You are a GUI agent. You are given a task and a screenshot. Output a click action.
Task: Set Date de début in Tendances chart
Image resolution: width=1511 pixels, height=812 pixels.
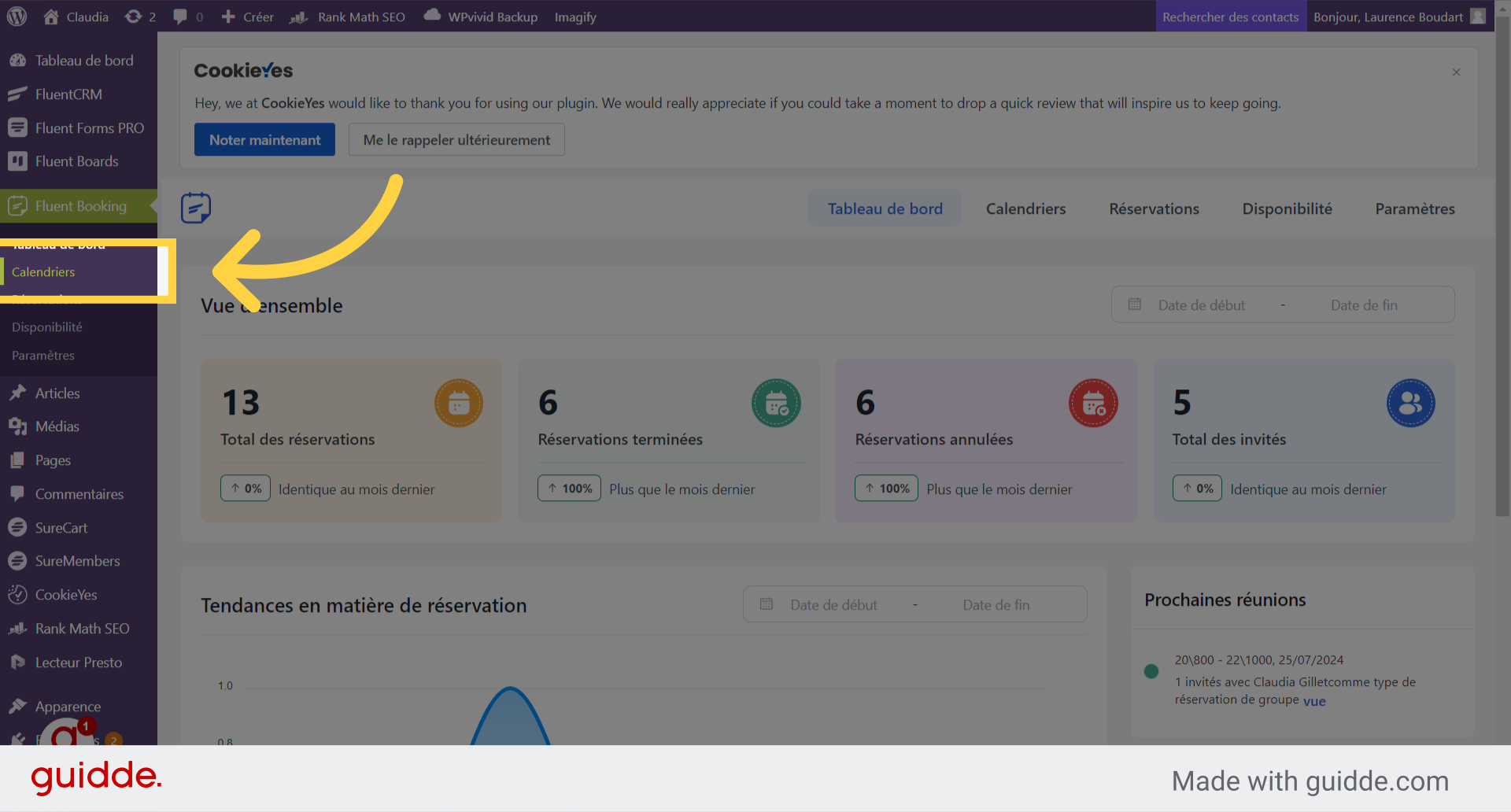click(x=833, y=605)
